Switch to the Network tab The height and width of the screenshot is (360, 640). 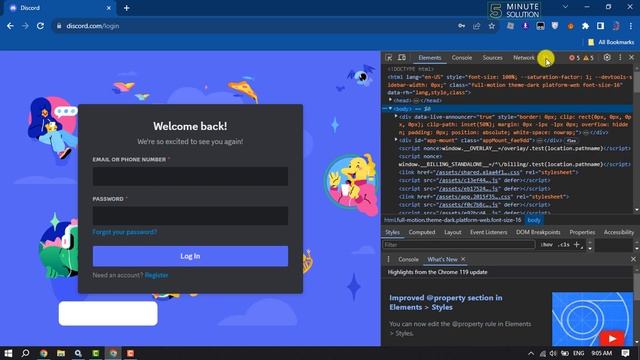click(524, 58)
